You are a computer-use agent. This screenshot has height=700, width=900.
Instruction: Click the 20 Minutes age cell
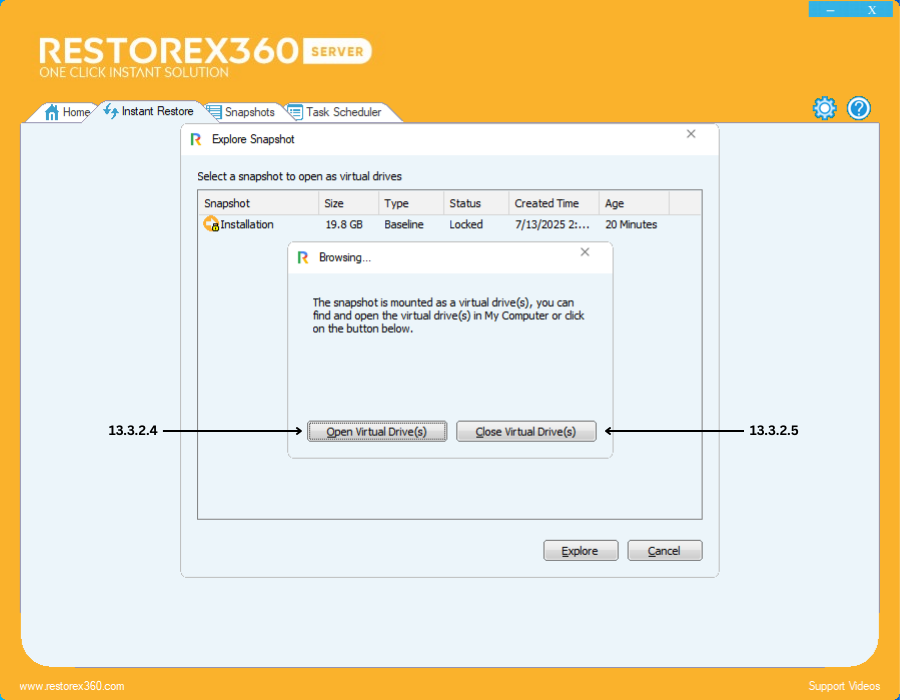click(x=631, y=224)
